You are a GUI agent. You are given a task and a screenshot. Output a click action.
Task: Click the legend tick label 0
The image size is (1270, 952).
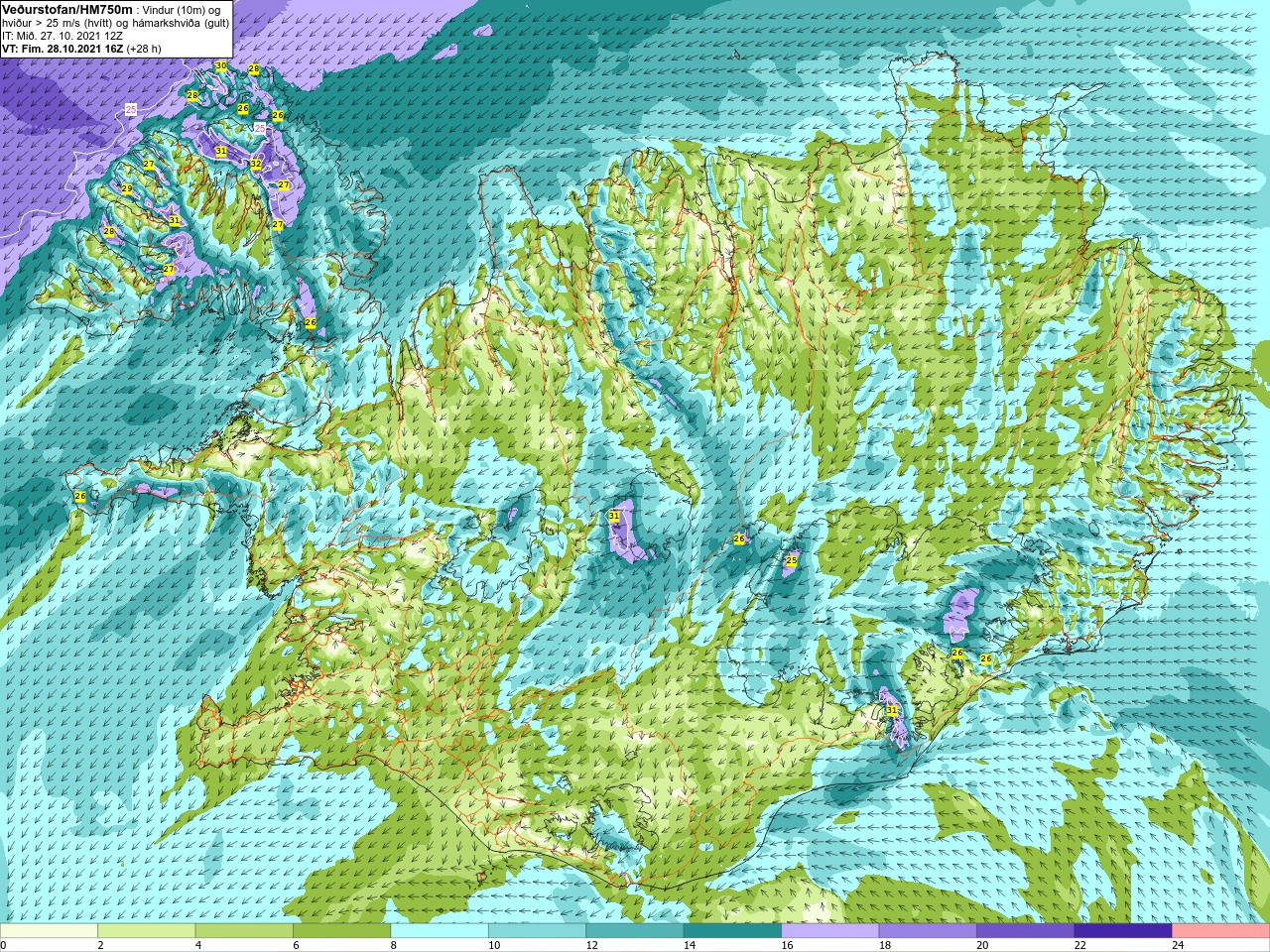(x=4, y=945)
